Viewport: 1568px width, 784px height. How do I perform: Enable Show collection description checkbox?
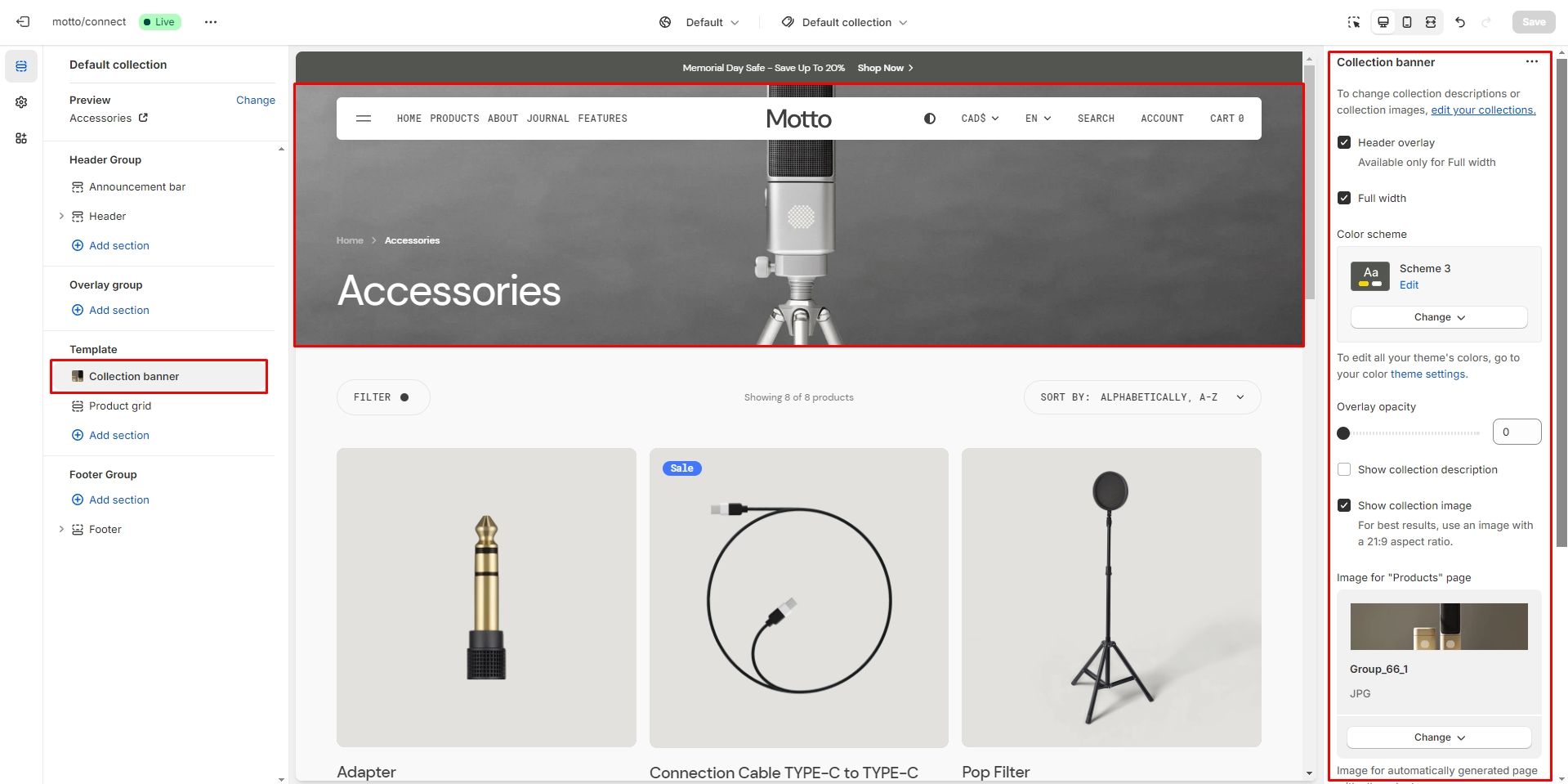point(1344,469)
